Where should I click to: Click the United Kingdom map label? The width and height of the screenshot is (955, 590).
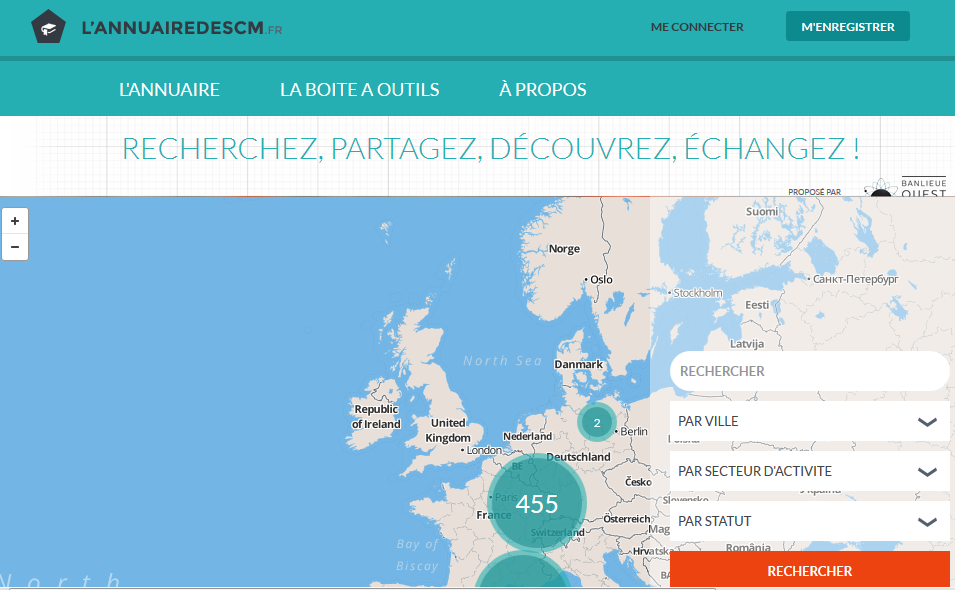coord(448,430)
